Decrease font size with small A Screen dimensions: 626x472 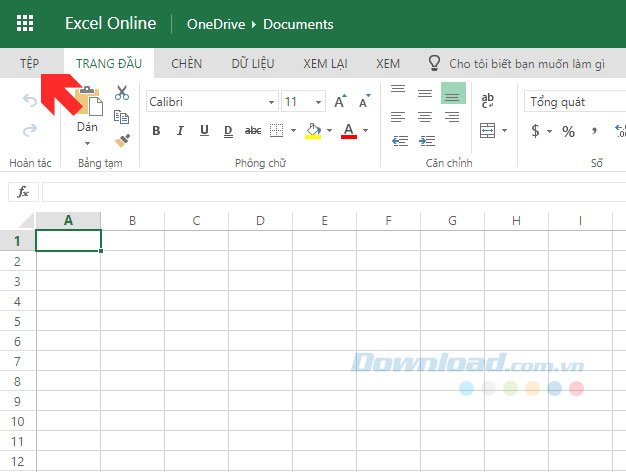tap(365, 101)
